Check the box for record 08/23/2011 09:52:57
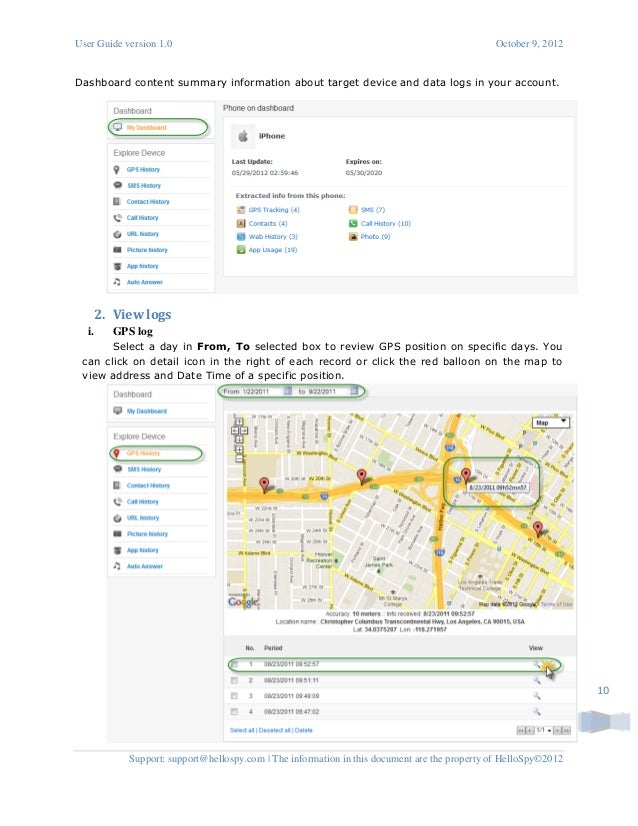Screen dimensions: 638x826 [x=234, y=664]
